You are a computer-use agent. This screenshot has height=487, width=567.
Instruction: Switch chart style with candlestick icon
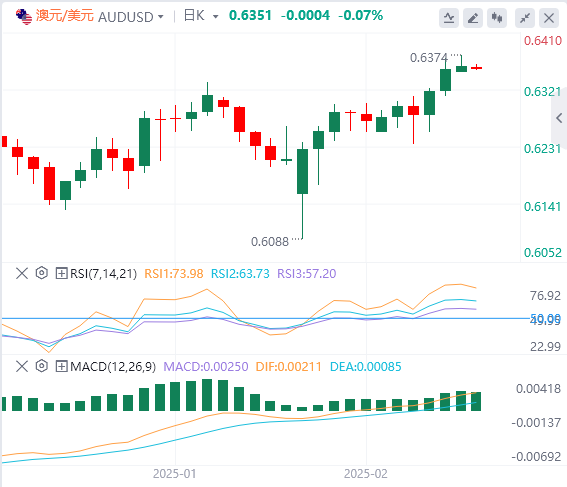497,18
